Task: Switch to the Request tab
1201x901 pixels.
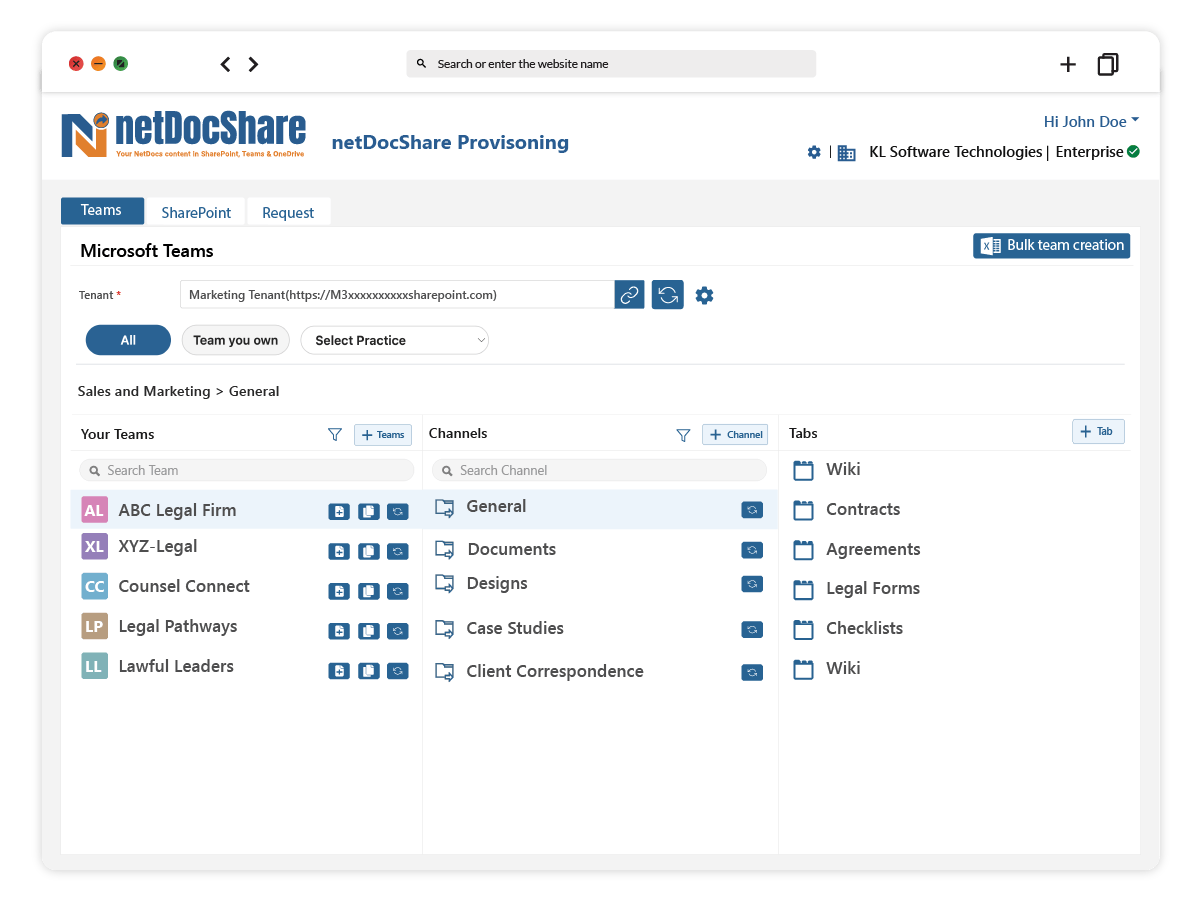Action: point(288,212)
